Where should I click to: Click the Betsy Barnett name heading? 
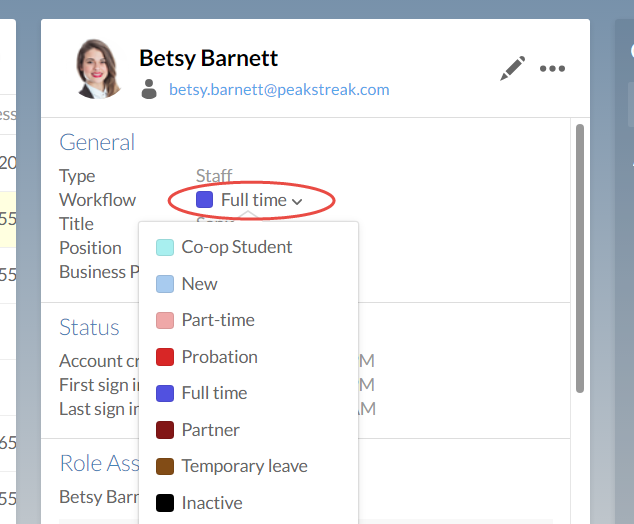208,58
